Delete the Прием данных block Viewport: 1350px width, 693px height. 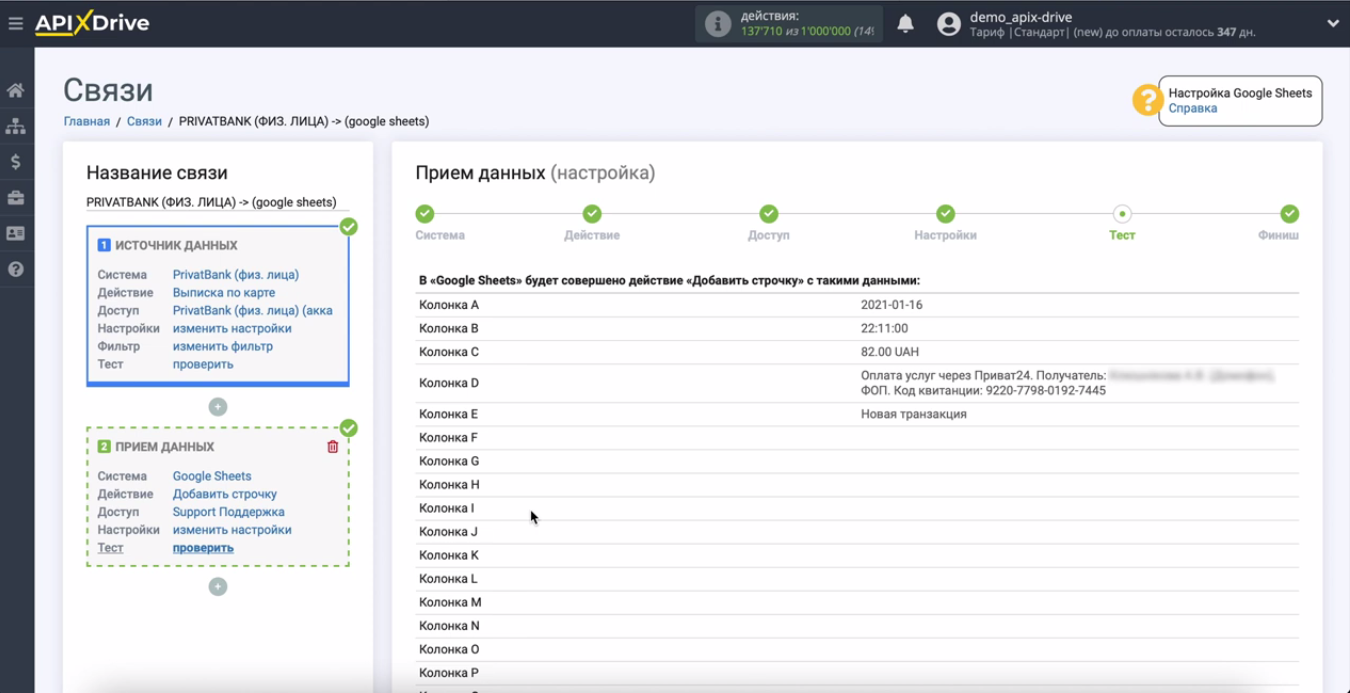click(x=333, y=447)
